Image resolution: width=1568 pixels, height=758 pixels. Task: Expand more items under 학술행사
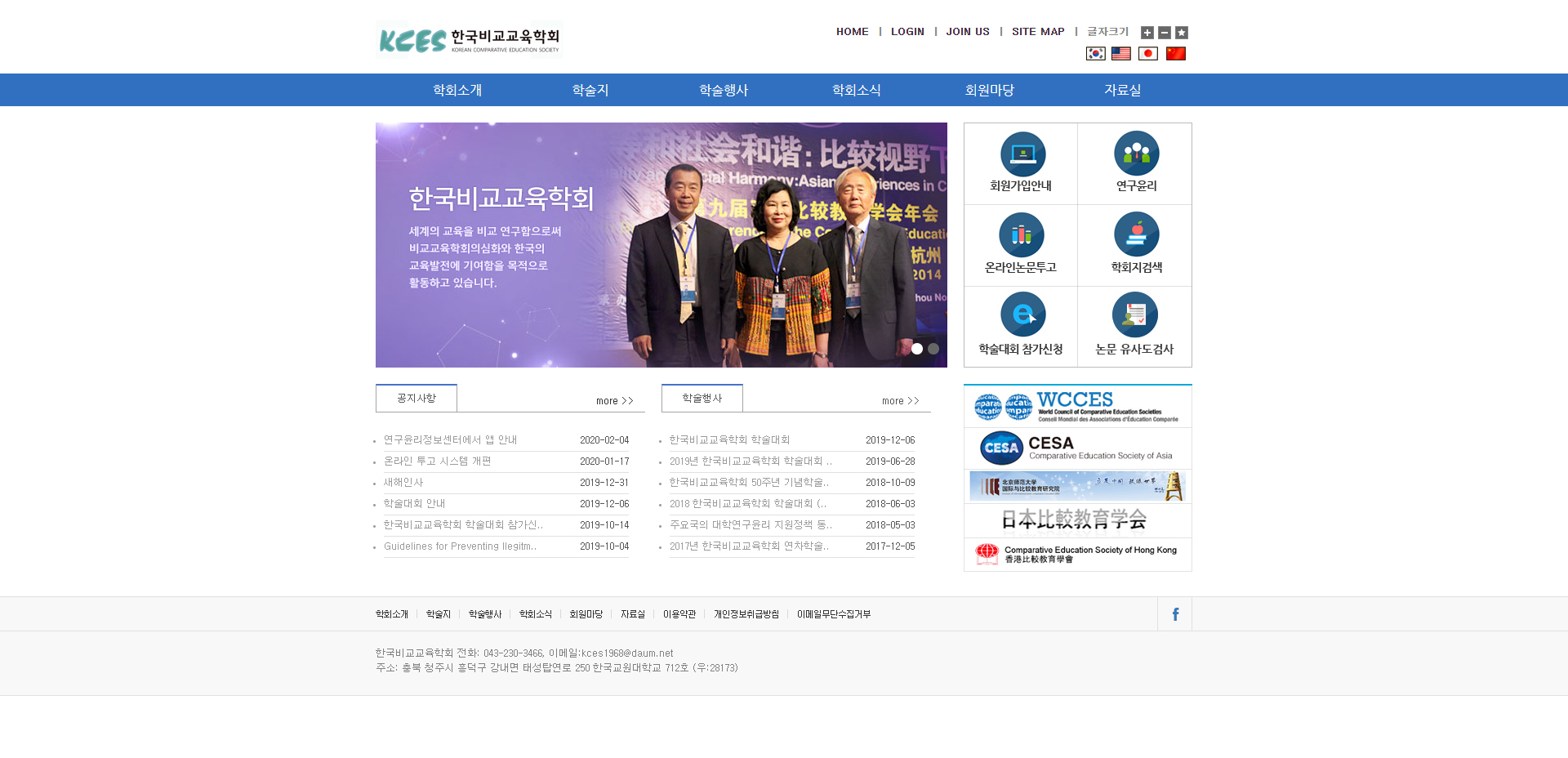[901, 401]
